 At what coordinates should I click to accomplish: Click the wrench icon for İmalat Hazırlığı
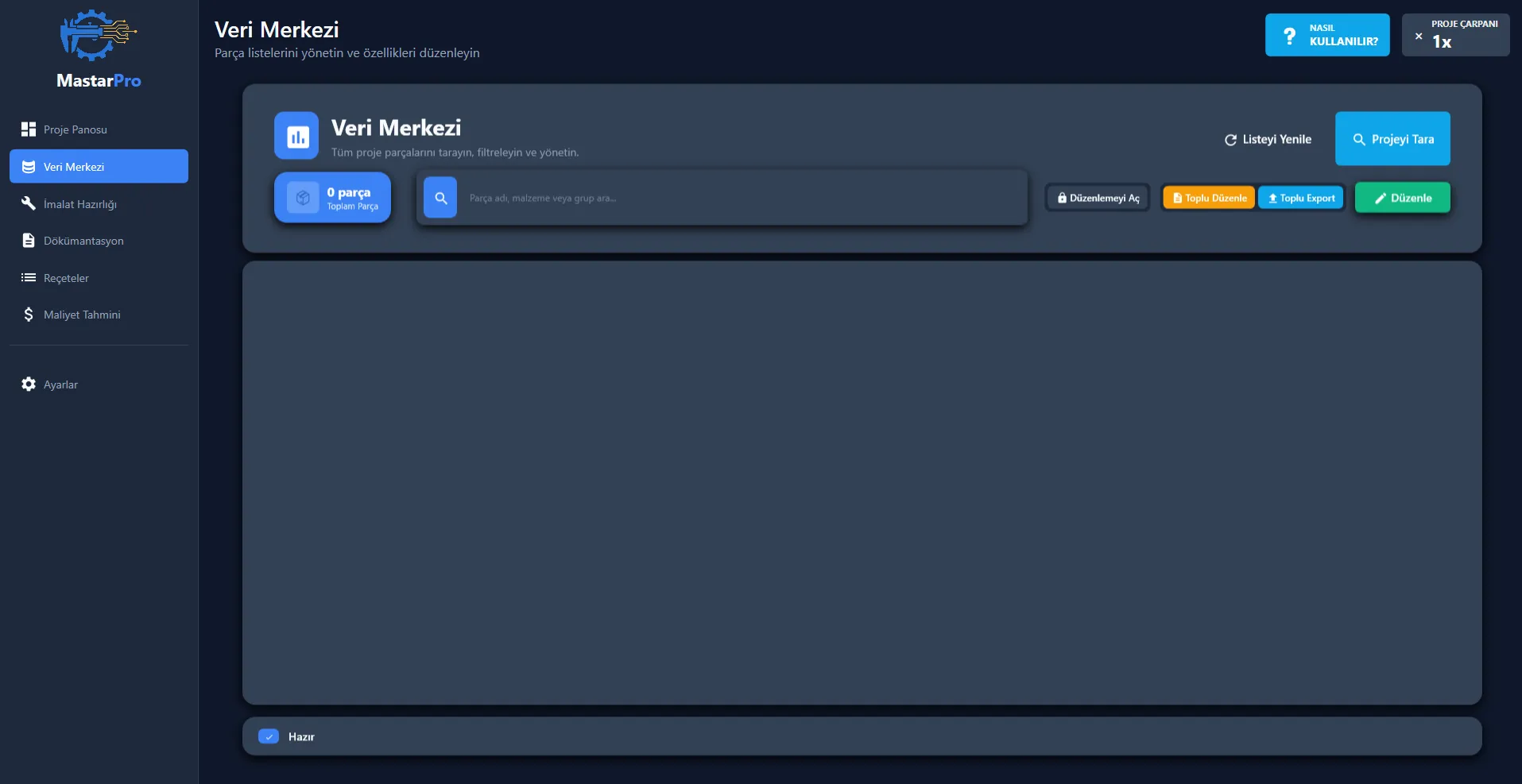(29, 204)
